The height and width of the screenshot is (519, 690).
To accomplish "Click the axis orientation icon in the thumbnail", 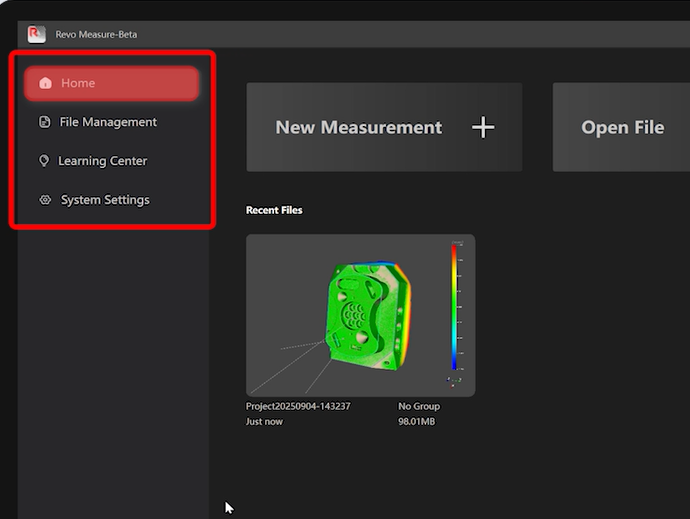I will click(454, 381).
